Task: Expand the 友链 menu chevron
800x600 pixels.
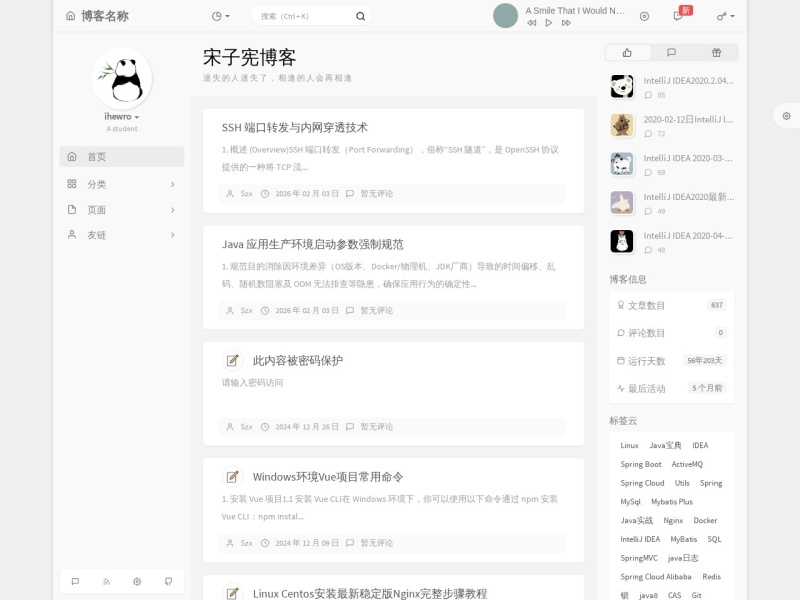Action: click(x=172, y=235)
